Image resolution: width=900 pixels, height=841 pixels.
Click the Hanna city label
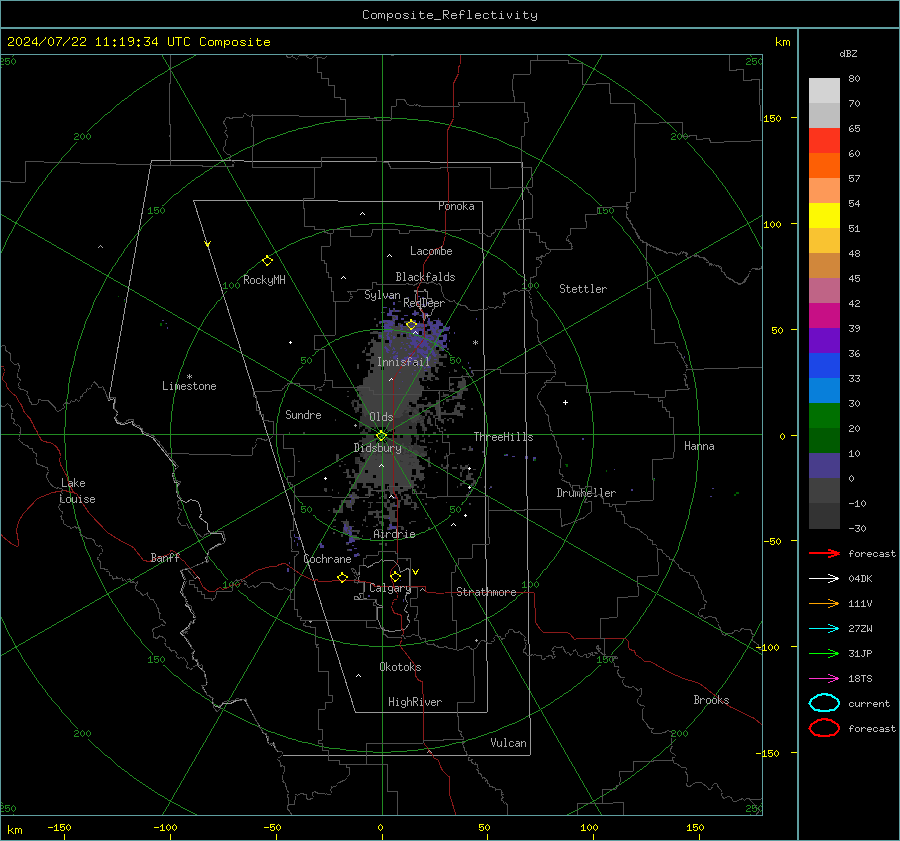[699, 446]
